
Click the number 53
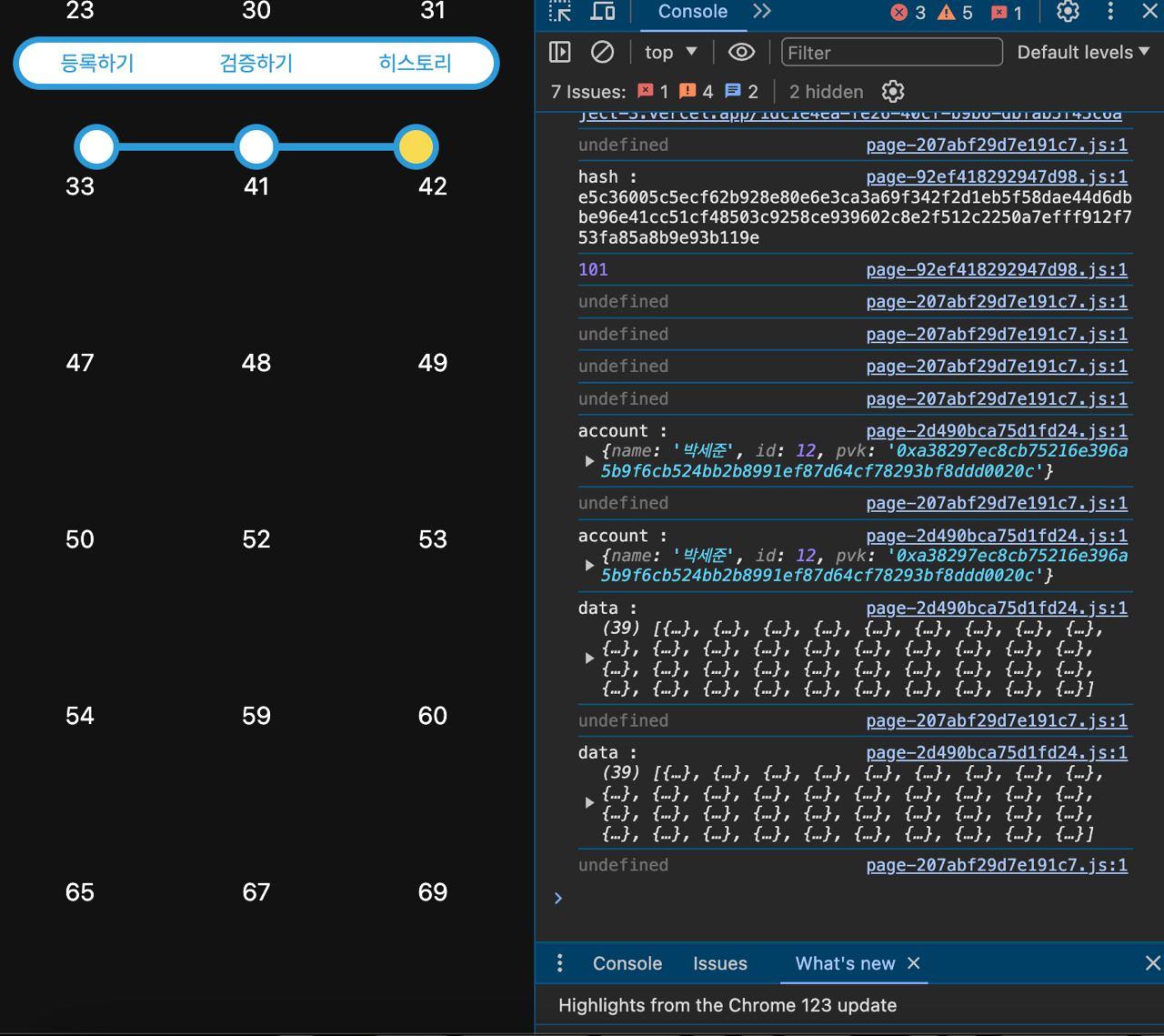[433, 539]
